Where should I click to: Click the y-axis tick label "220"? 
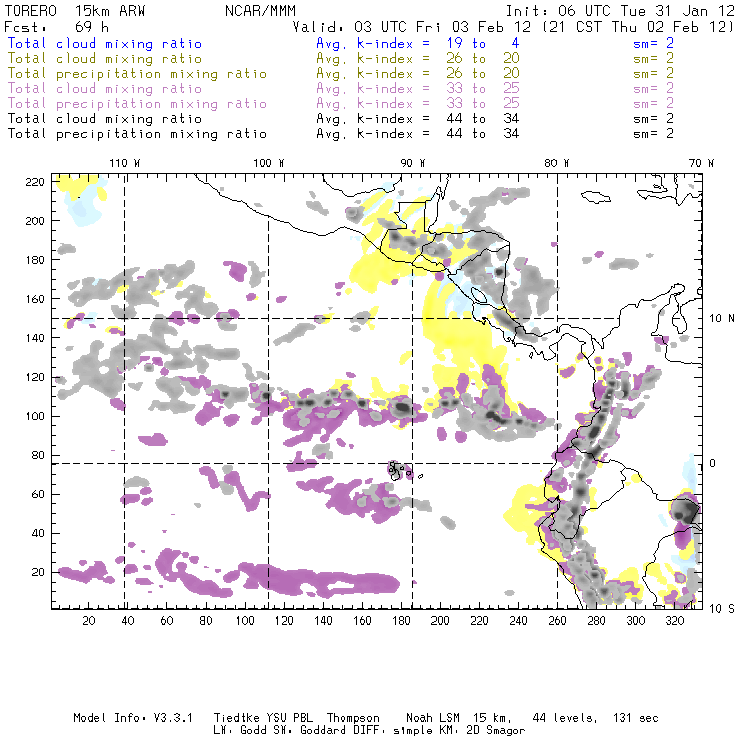point(35,182)
